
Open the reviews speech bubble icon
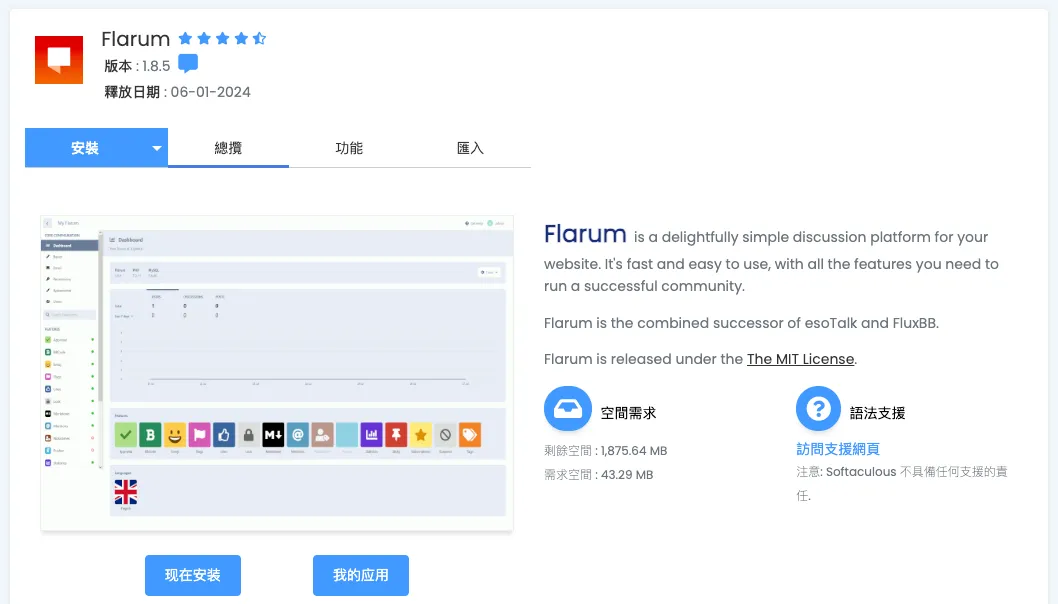point(188,63)
